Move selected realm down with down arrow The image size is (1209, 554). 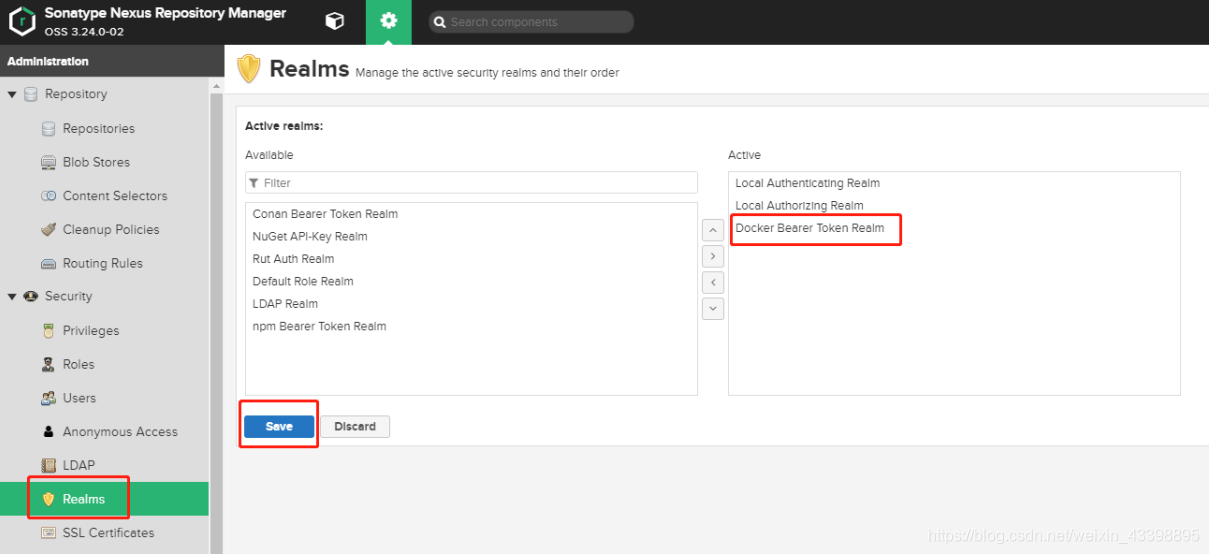click(x=713, y=308)
